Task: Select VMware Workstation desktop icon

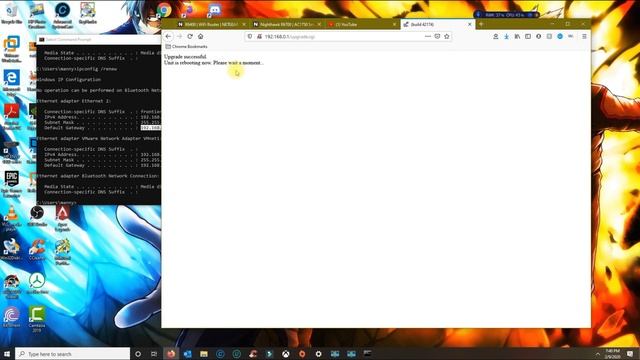Action: click(11, 49)
